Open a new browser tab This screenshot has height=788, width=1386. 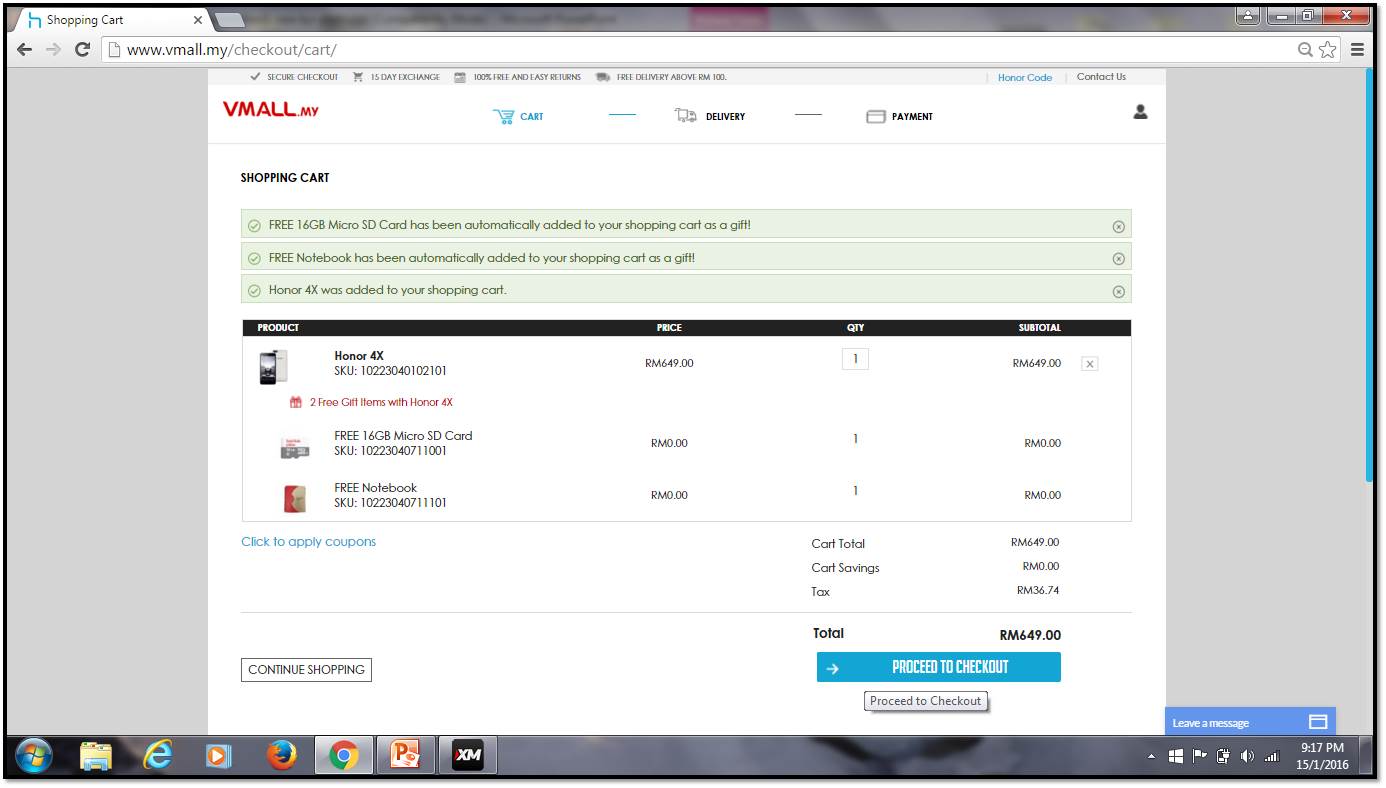[229, 20]
